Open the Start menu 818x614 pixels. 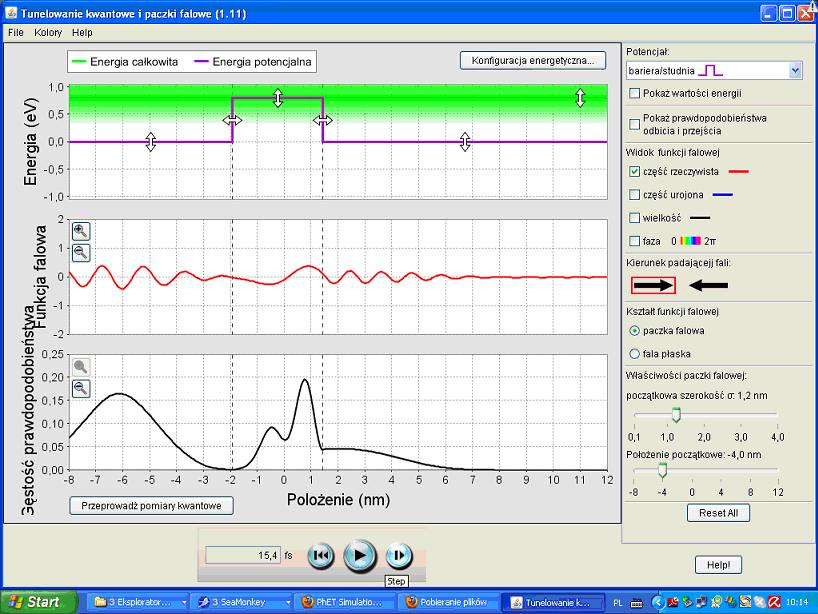click(x=39, y=602)
